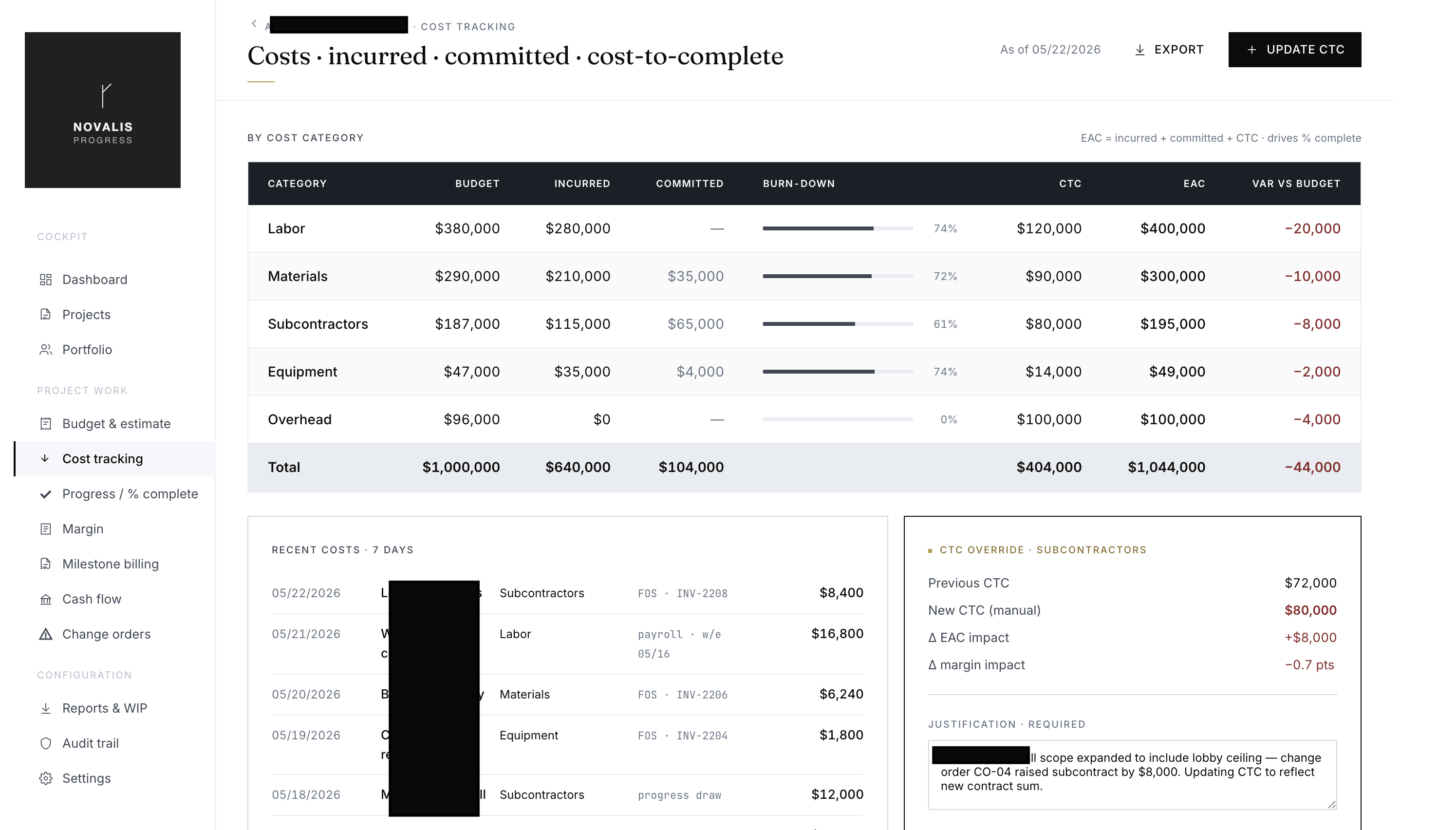Click the CATEGORY column header
This screenshot has height=830, width=1456.
pos(297,184)
